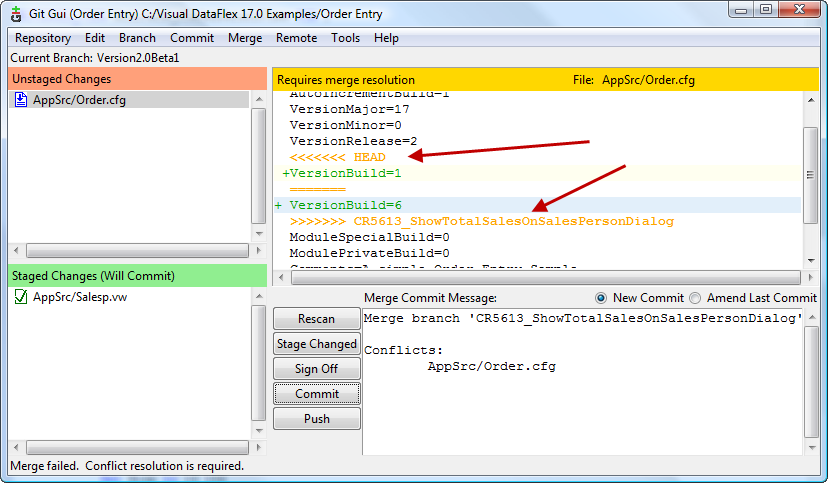Open the Merge menu
Image resolution: width=828 pixels, height=483 pixels.
[245, 38]
